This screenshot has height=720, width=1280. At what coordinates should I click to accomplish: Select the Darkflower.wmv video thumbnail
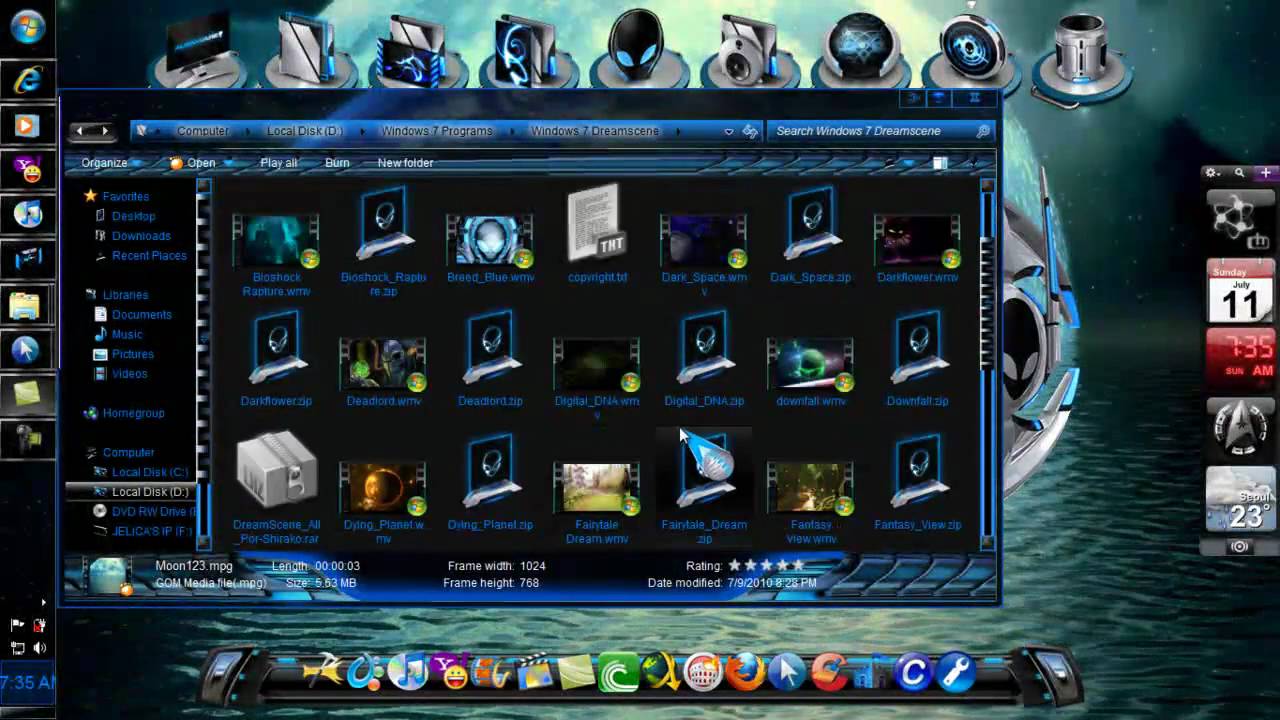(x=917, y=241)
